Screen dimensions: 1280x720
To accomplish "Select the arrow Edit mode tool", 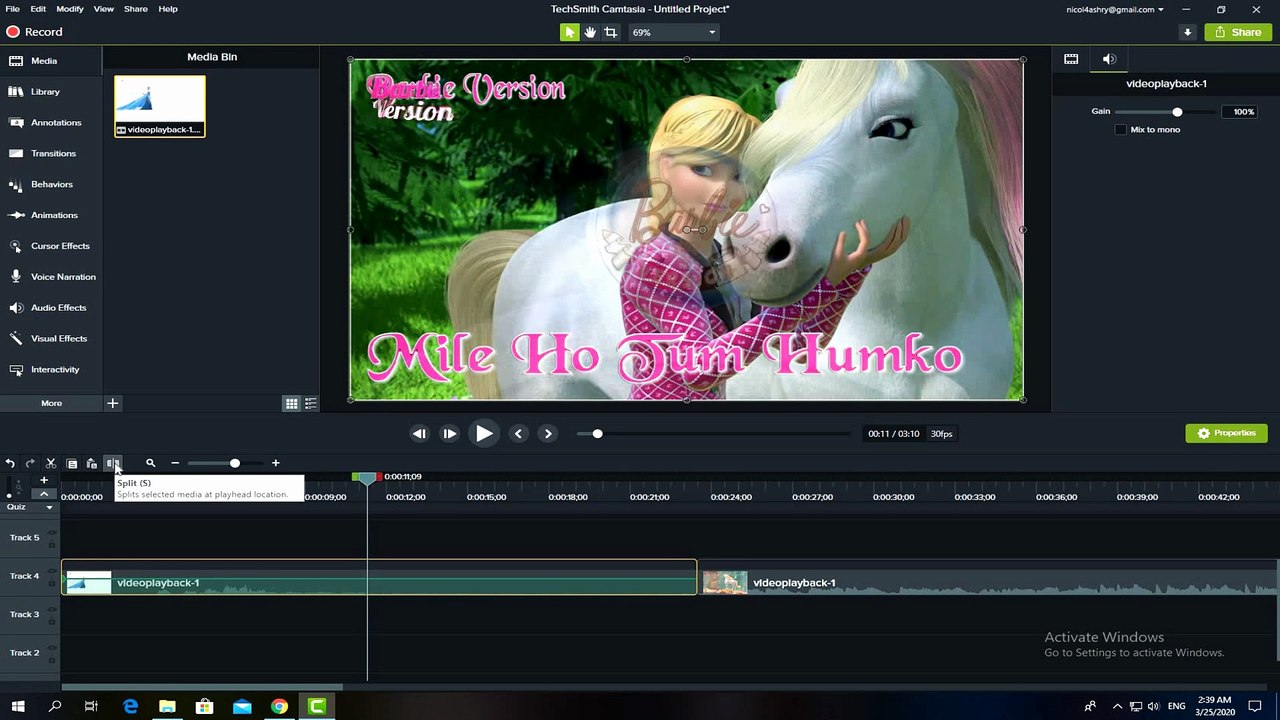I will 569,32.
